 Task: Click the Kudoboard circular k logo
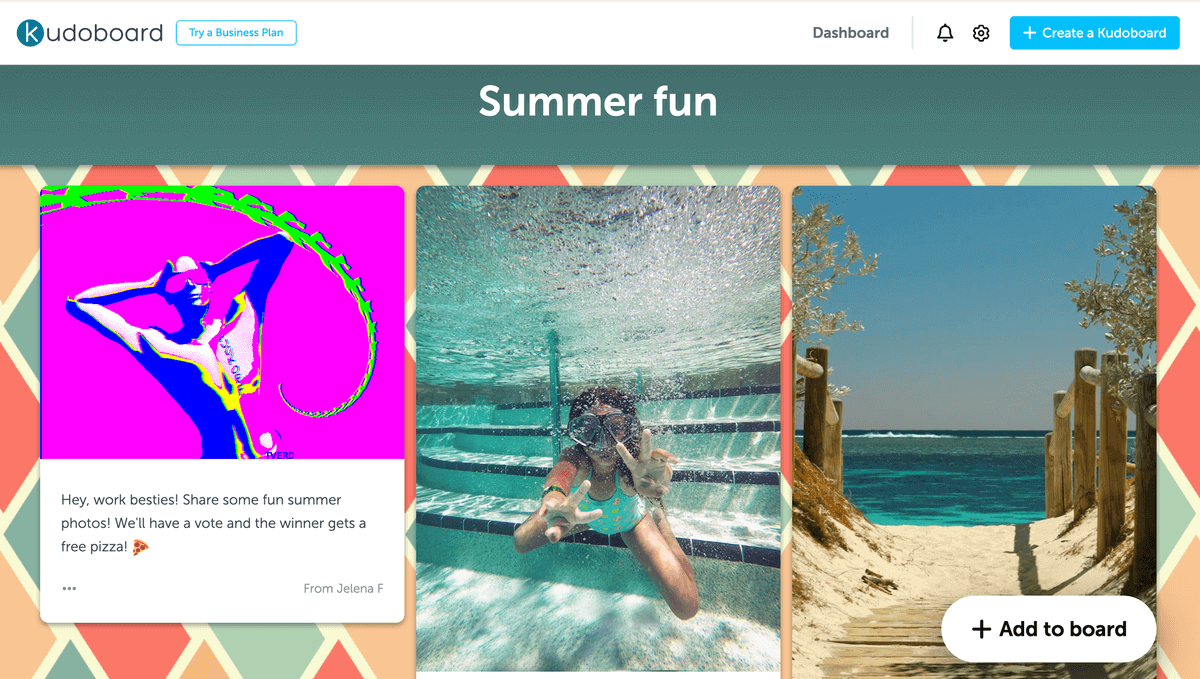coord(31,33)
